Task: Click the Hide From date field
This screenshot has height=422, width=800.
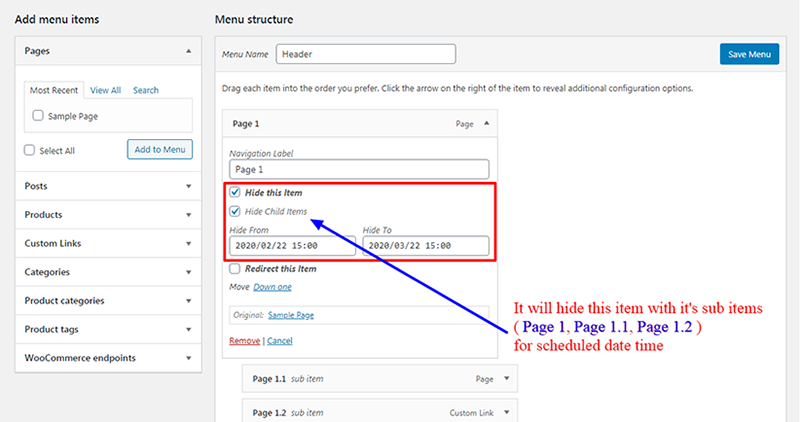Action: tap(292, 245)
